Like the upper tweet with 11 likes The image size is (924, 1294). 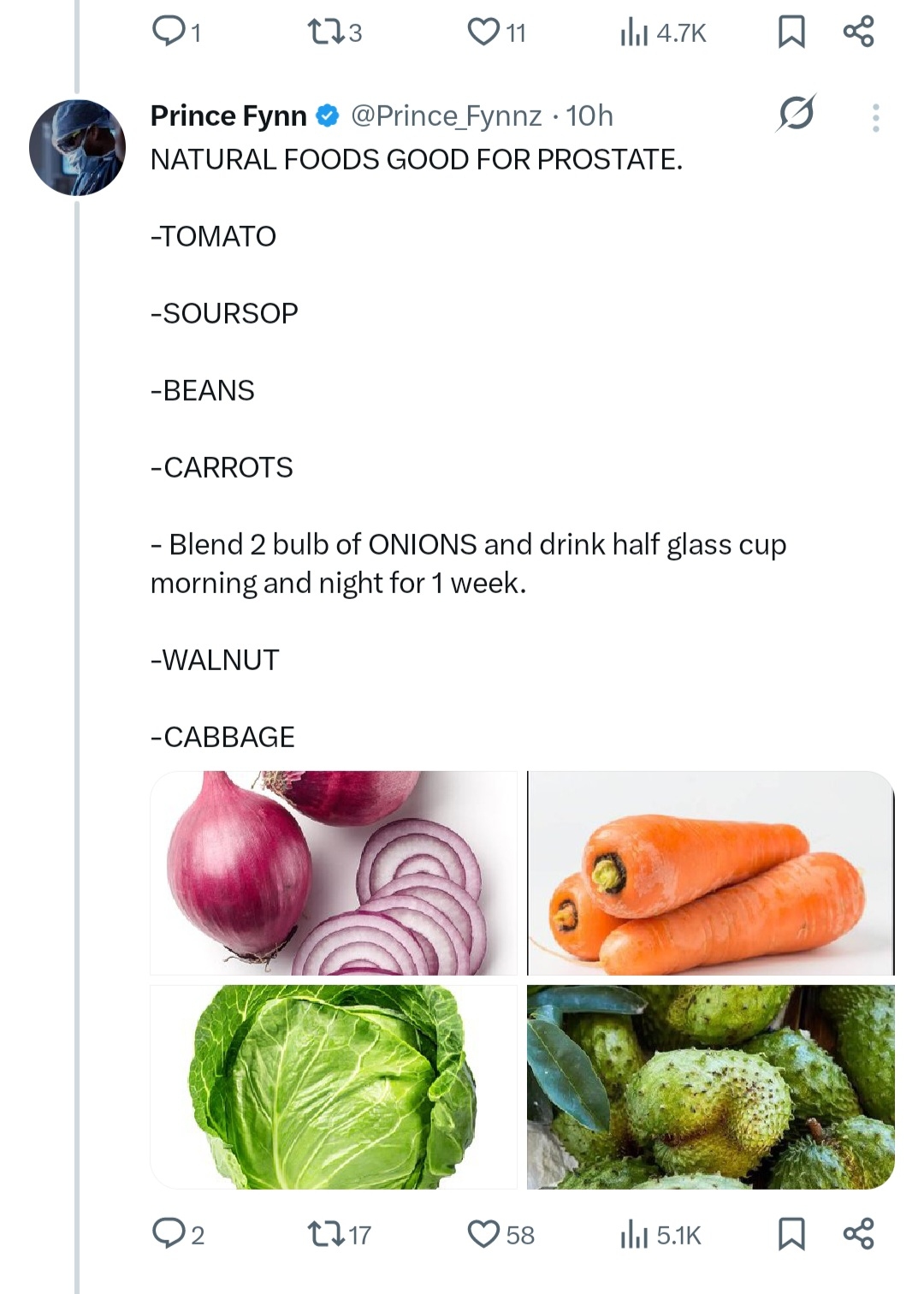pyautogui.click(x=484, y=32)
